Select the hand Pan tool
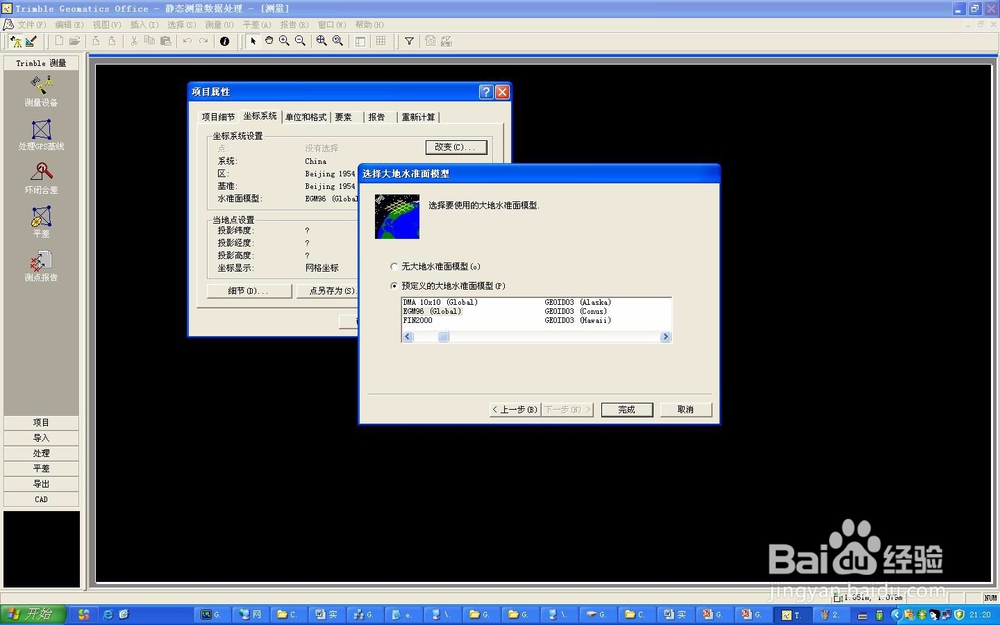Viewport: 1000px width, 625px height. coord(269,41)
